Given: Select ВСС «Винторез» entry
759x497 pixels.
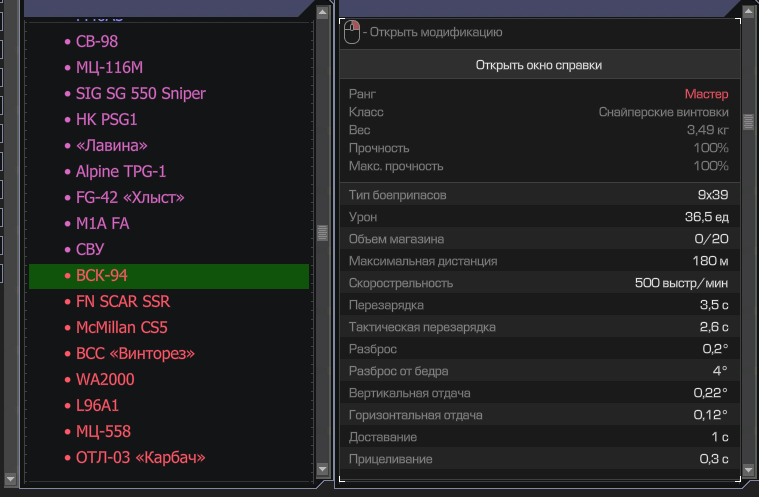Looking at the screenshot, I should 135,354.
